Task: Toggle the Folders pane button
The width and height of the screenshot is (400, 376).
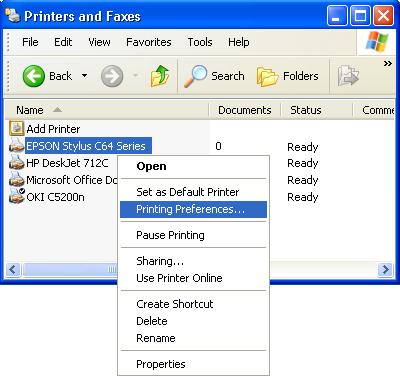Action: [x=287, y=76]
